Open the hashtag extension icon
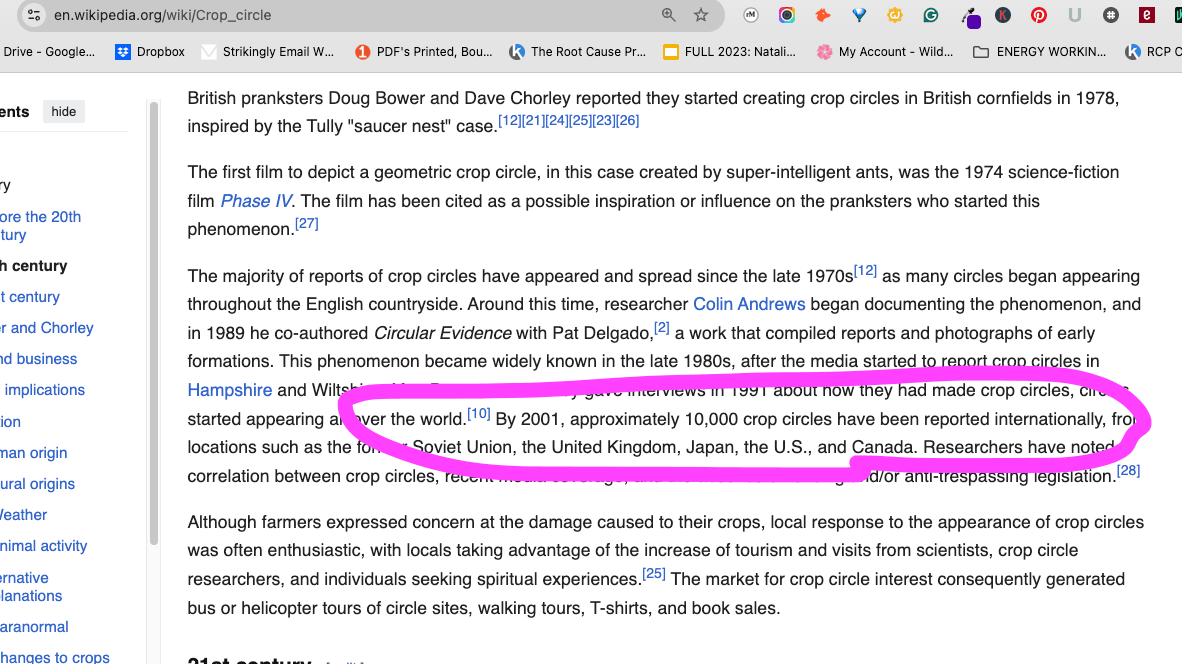 point(1110,15)
